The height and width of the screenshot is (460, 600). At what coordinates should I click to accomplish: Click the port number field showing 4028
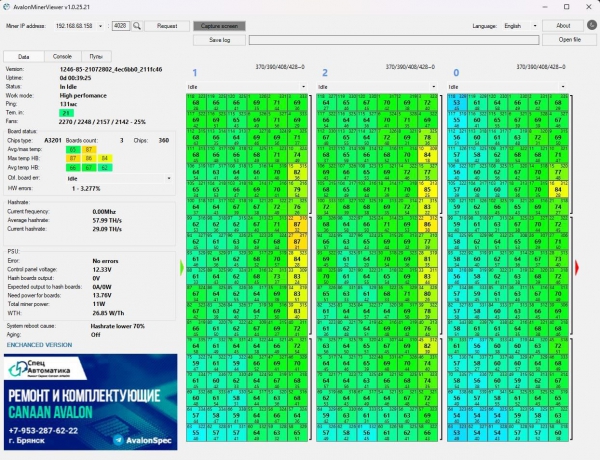coord(120,25)
